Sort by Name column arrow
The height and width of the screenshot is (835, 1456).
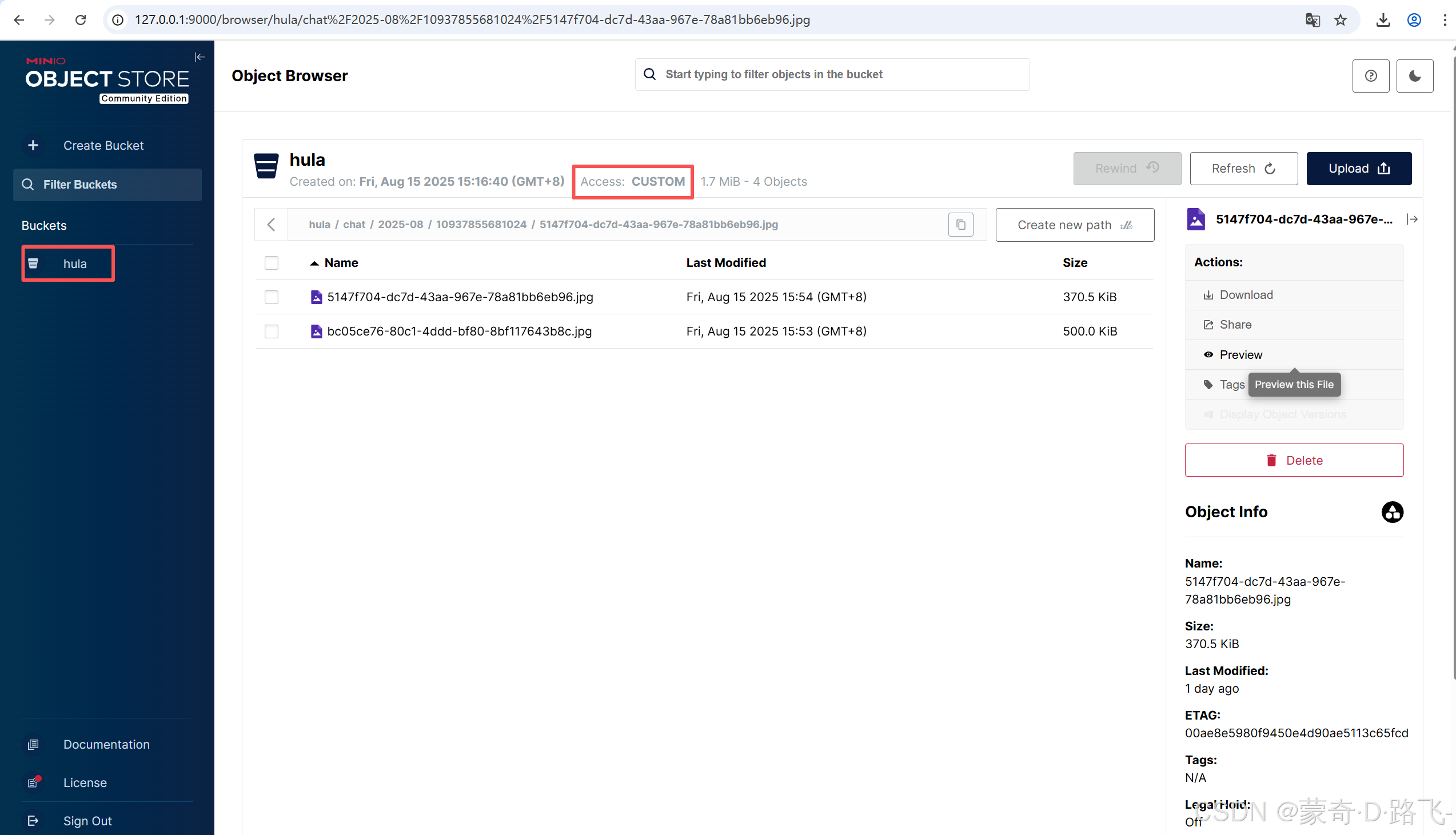pyautogui.click(x=314, y=263)
